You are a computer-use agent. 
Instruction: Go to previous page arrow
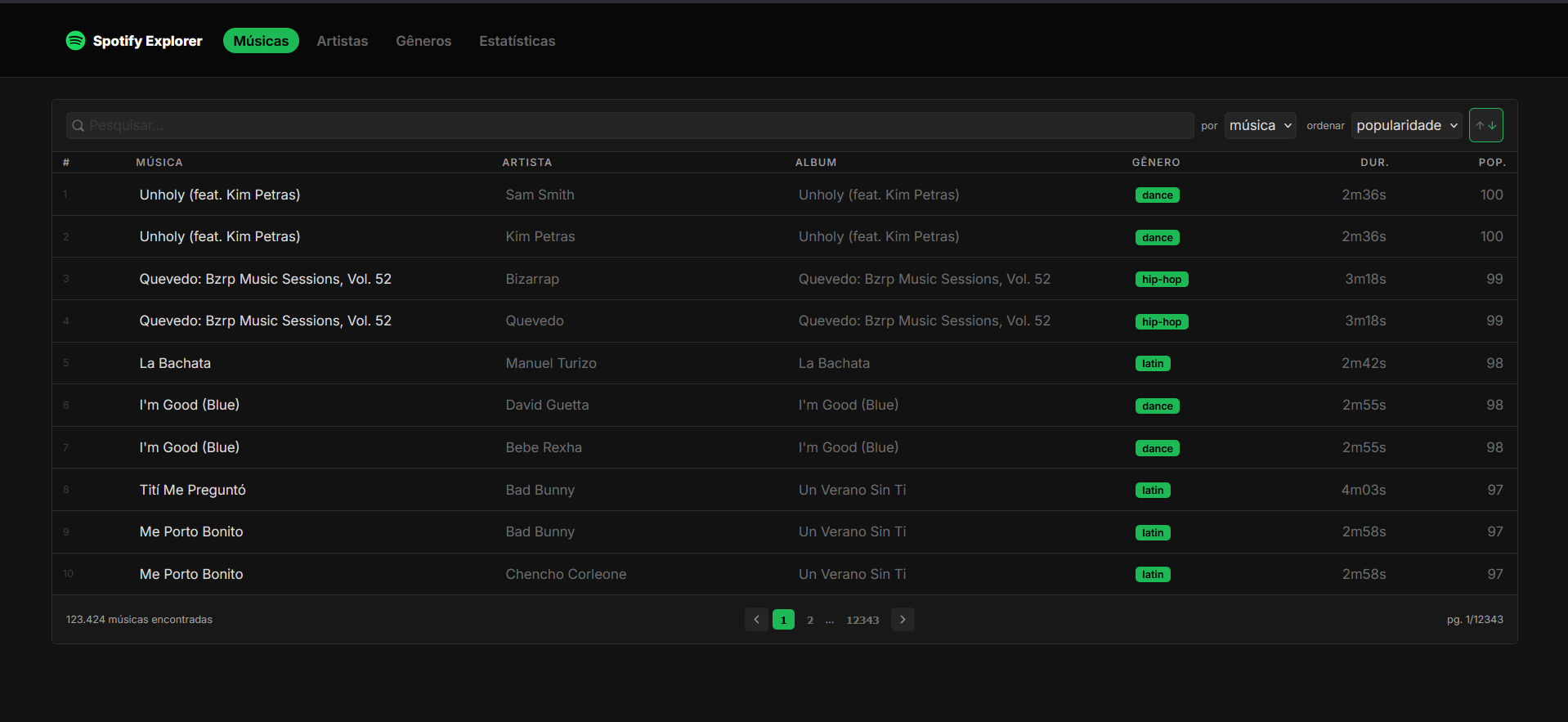pyautogui.click(x=756, y=620)
